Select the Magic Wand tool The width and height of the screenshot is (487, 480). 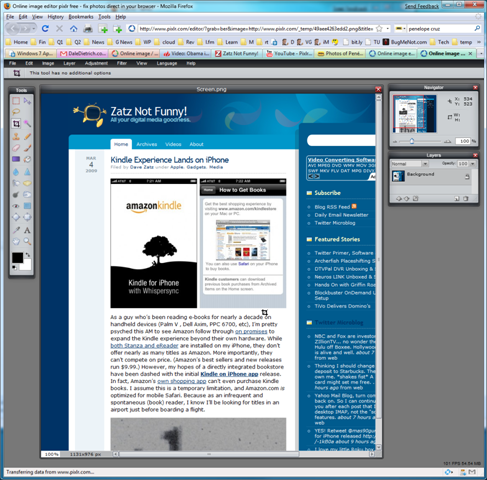click(27, 124)
